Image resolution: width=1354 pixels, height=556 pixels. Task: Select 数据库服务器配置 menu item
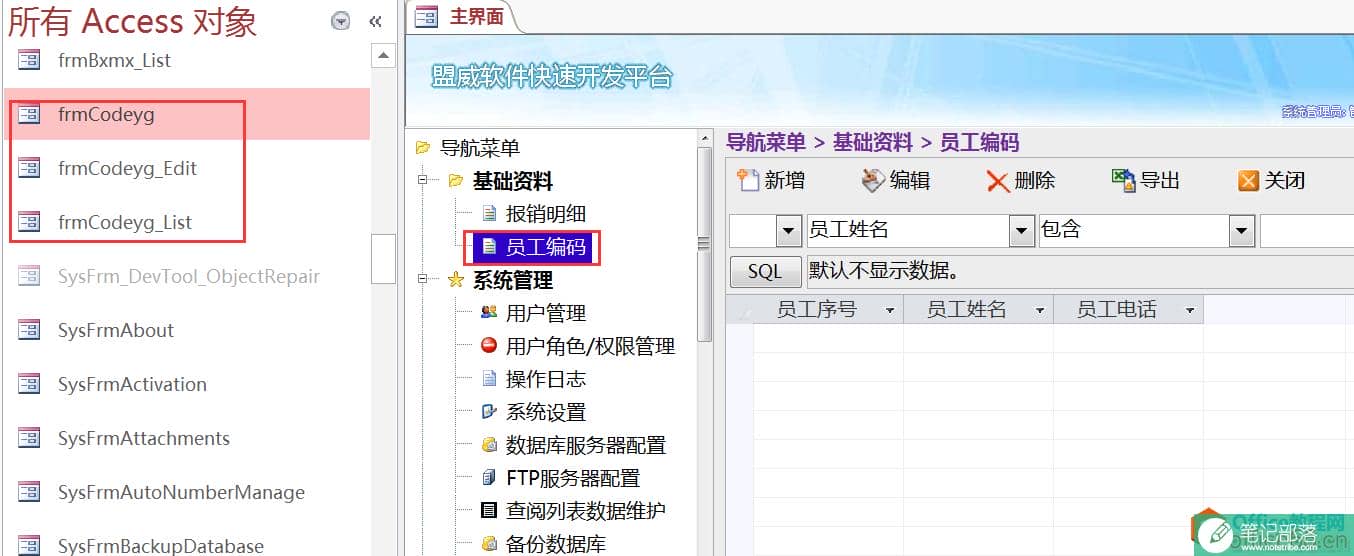click(x=586, y=445)
